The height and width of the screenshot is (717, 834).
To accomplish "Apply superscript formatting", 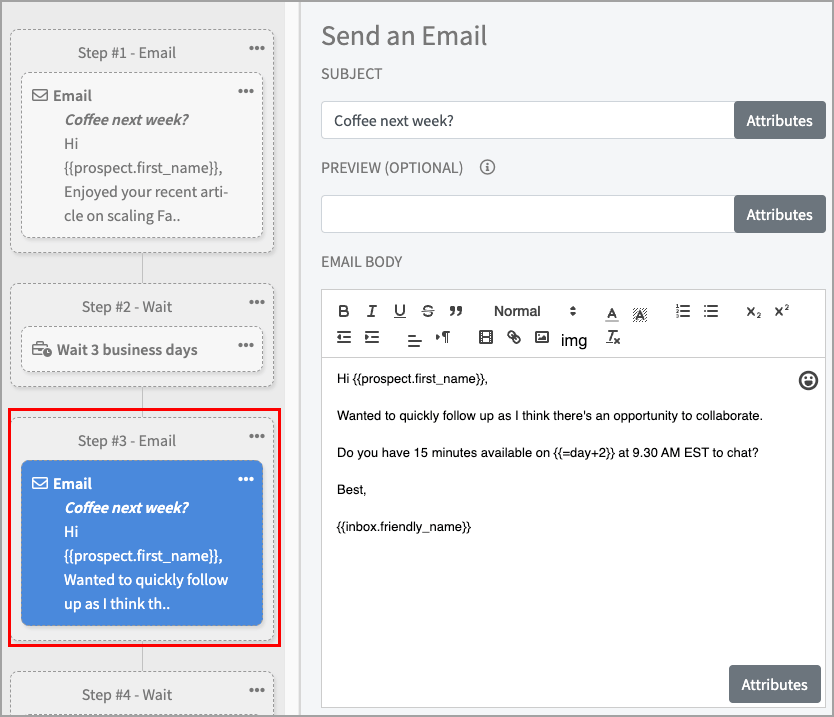I will [782, 311].
